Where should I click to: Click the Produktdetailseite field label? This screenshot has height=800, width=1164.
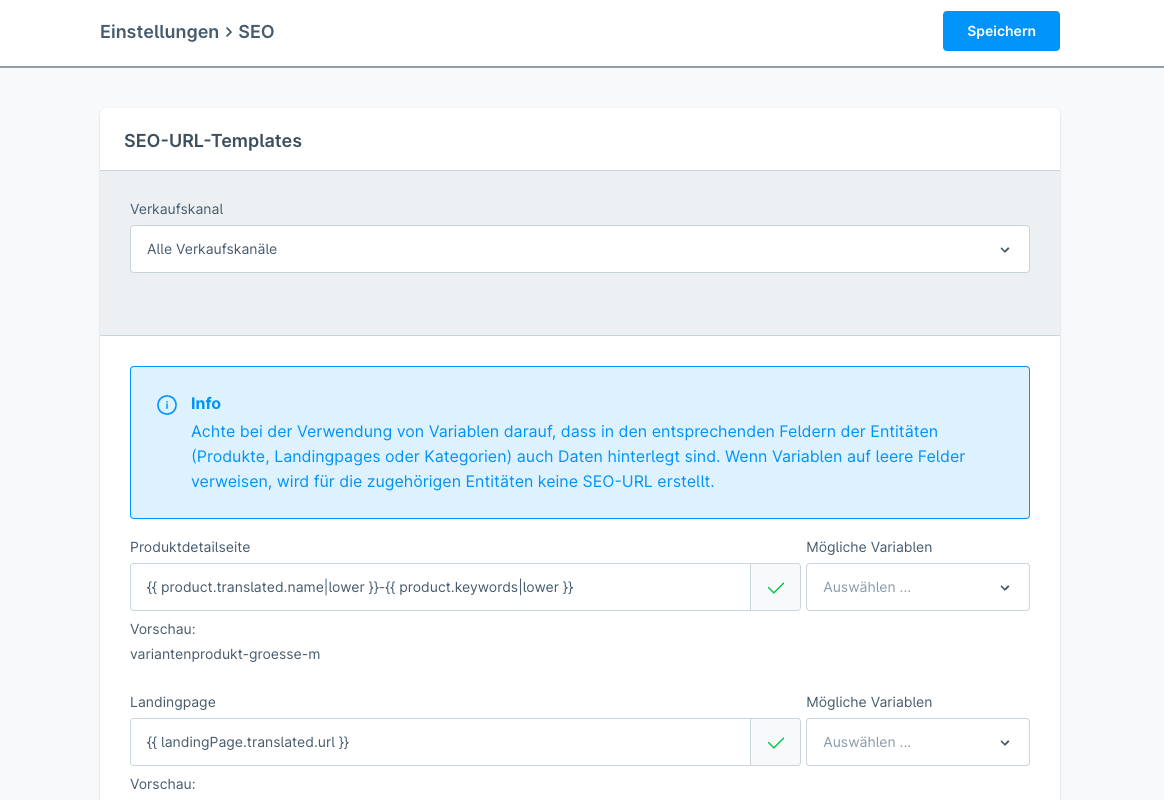coord(190,547)
